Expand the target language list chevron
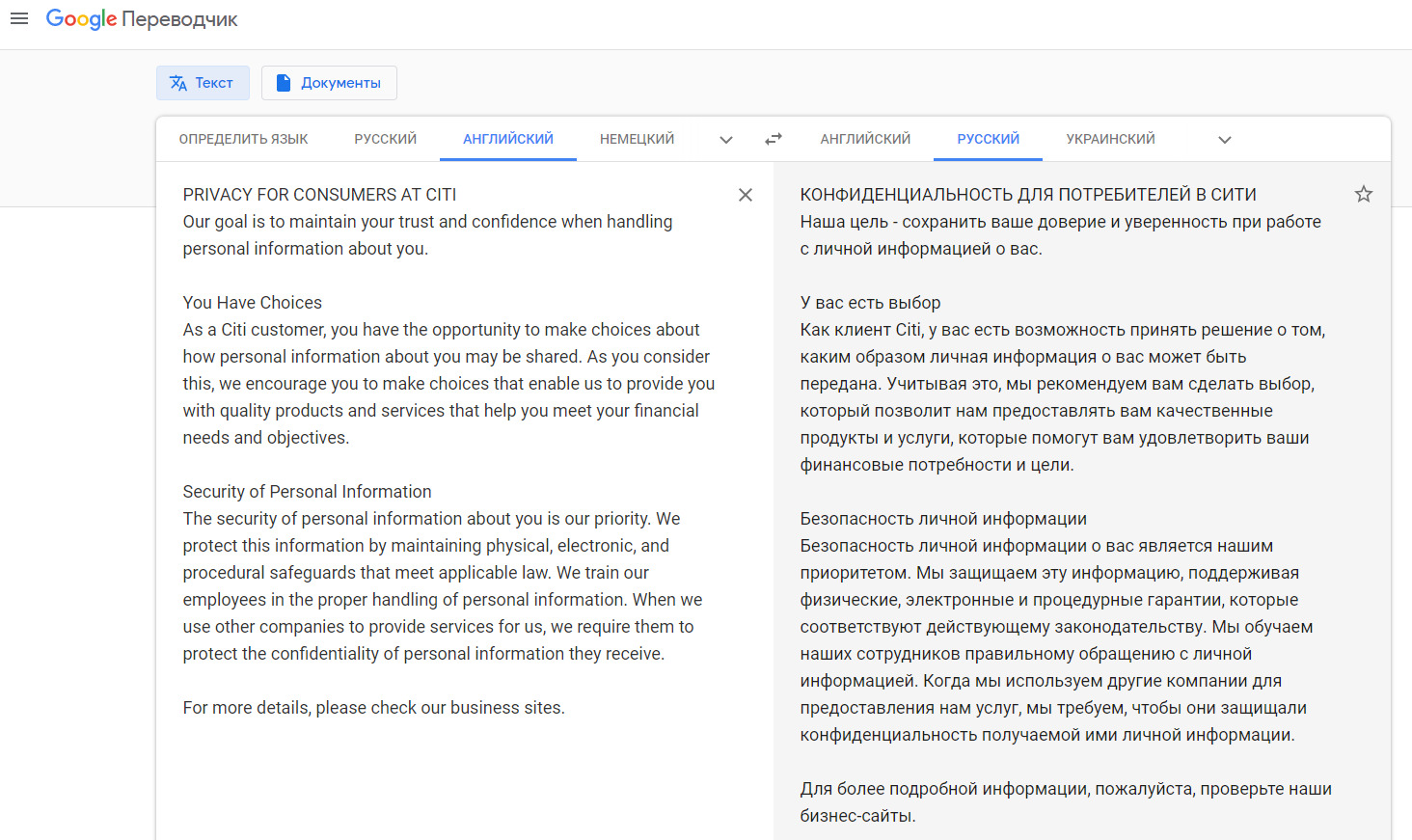Screen dimensions: 1412x840 click(x=1225, y=140)
